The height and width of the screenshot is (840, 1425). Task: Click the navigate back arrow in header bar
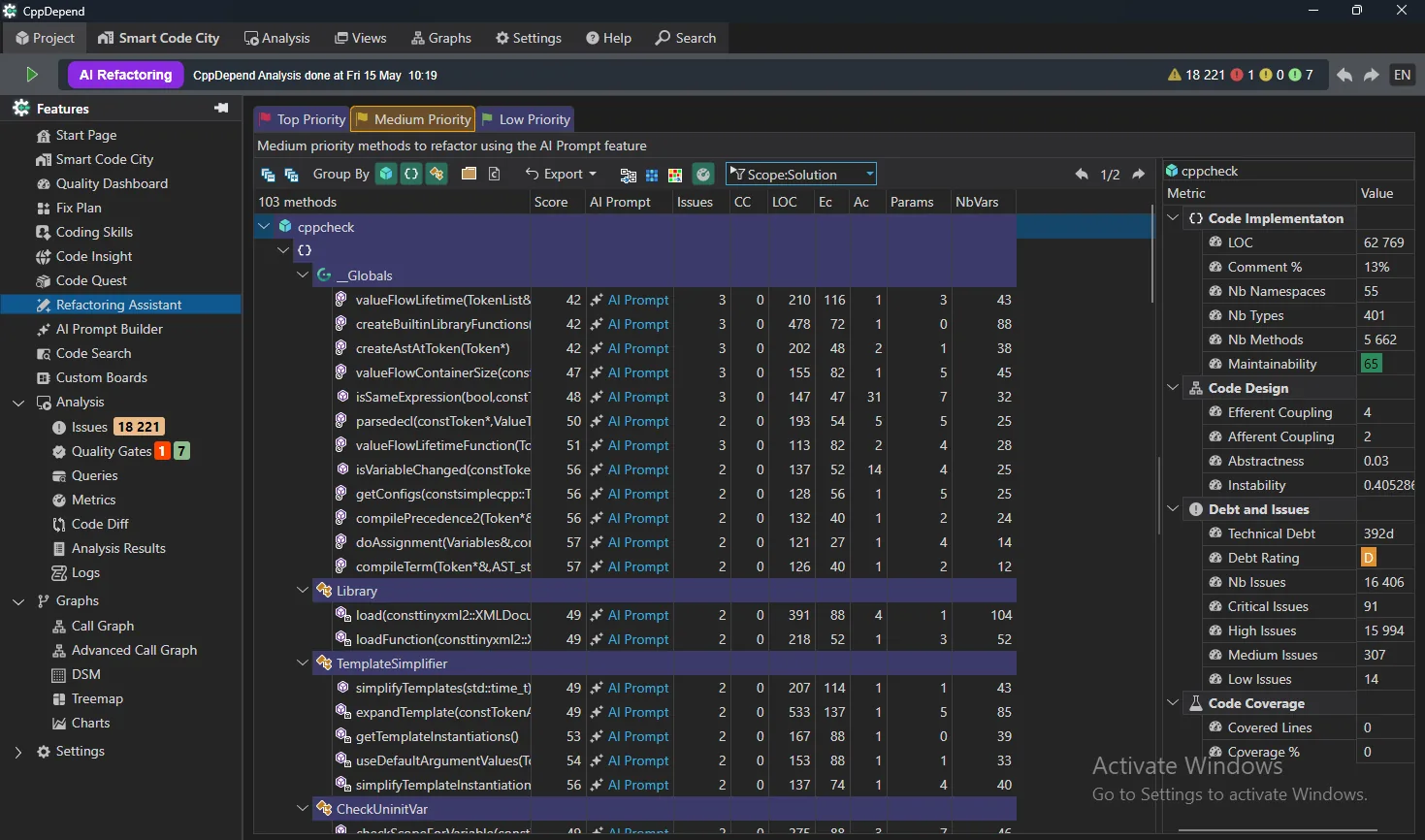pyautogui.click(x=1344, y=75)
